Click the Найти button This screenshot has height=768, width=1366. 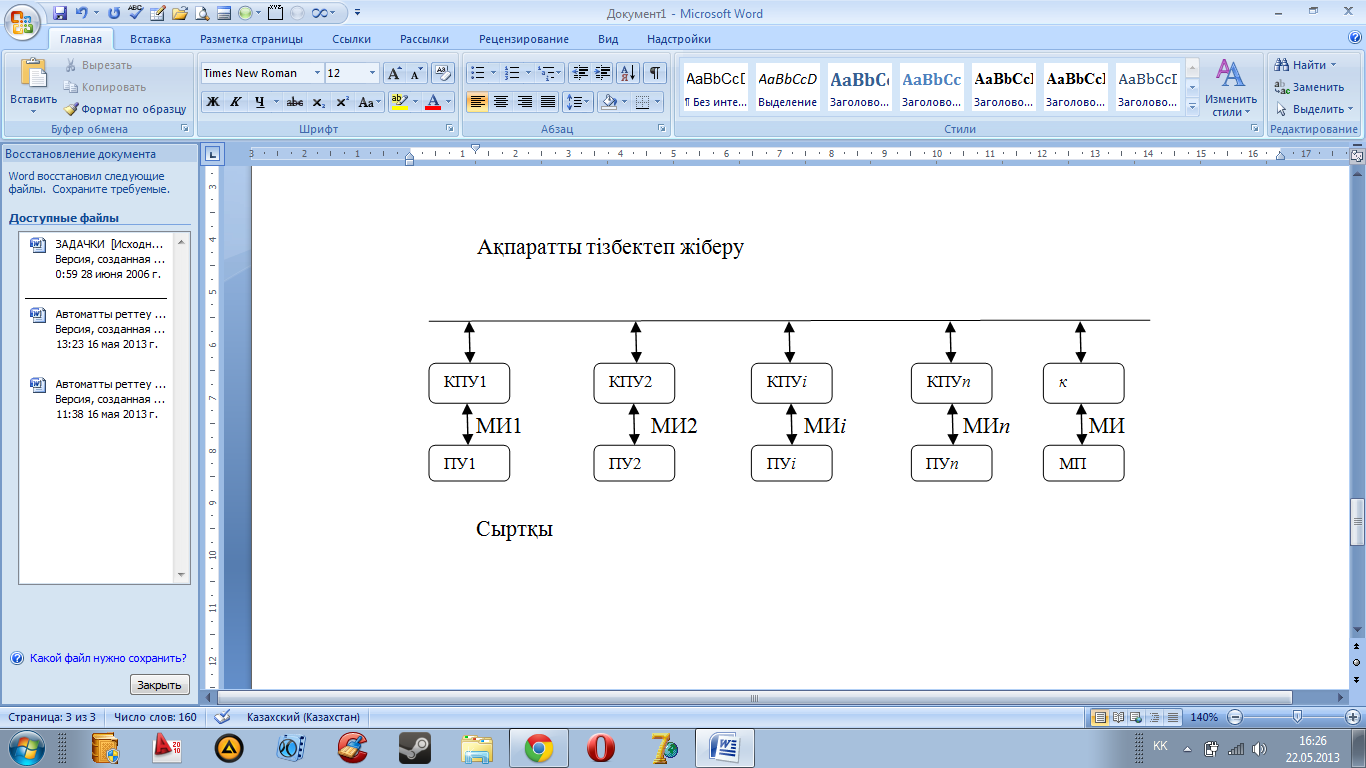point(1306,65)
